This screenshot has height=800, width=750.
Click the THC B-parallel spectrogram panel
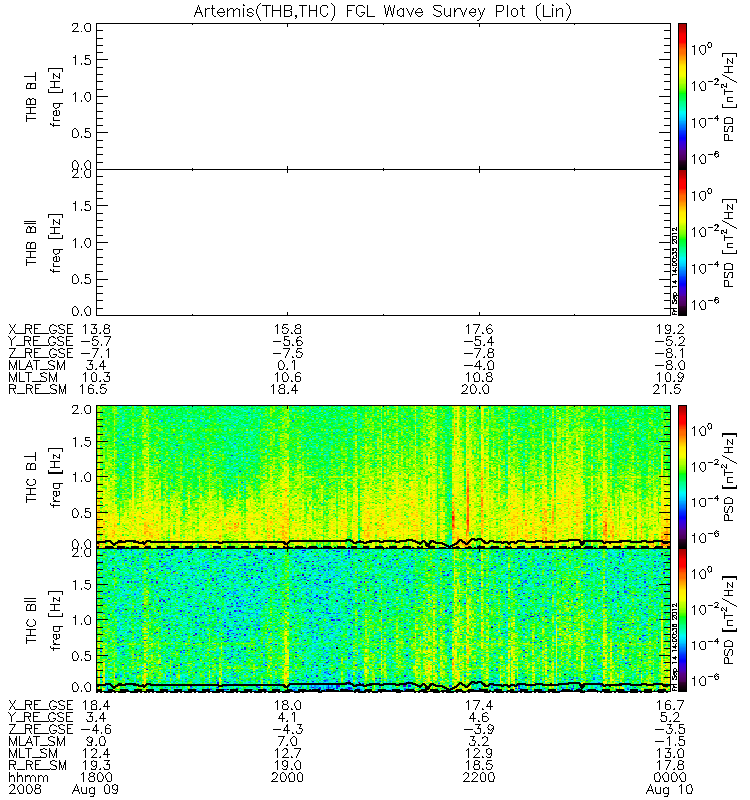coord(383,620)
